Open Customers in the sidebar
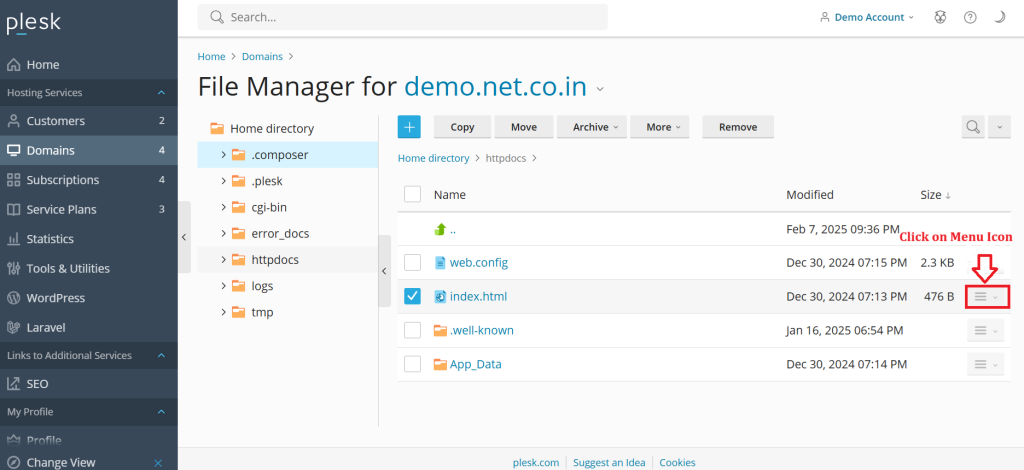Screen dimensions: 1024x470 coord(89,121)
